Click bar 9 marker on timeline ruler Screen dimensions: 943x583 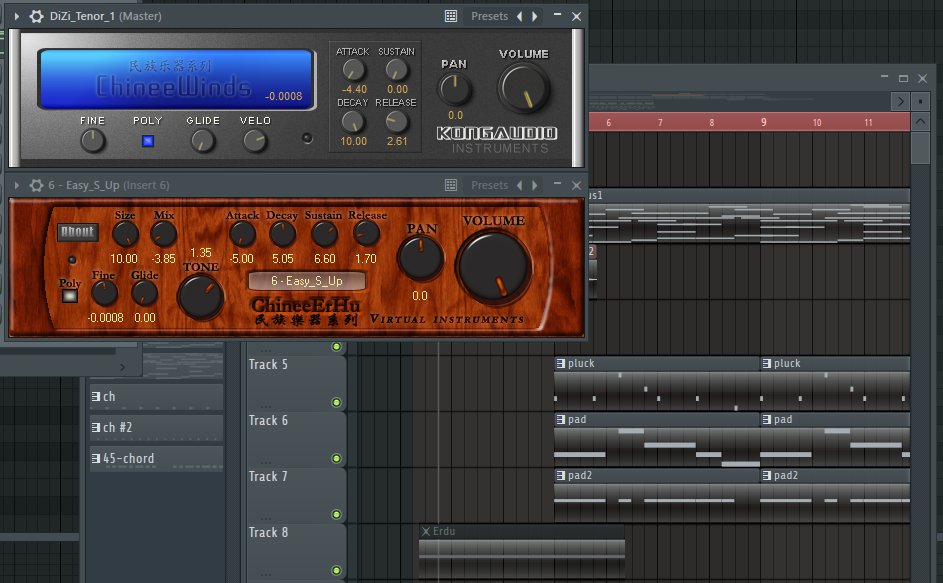[763, 122]
